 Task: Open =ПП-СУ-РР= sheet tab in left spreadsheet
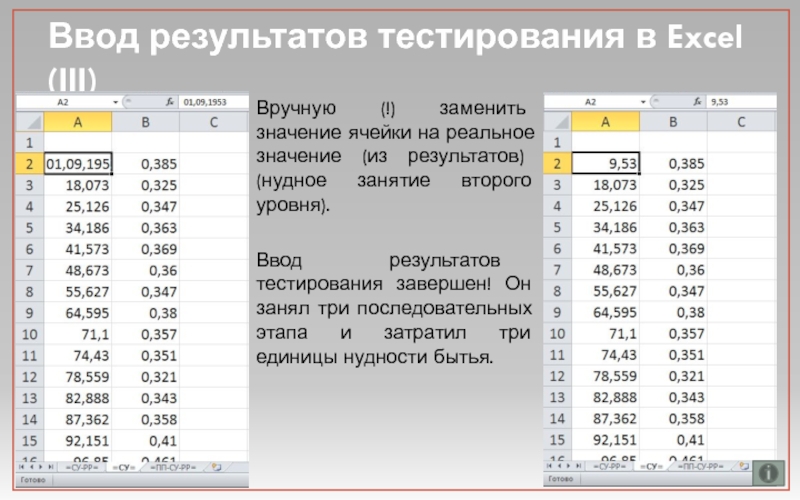[174, 467]
